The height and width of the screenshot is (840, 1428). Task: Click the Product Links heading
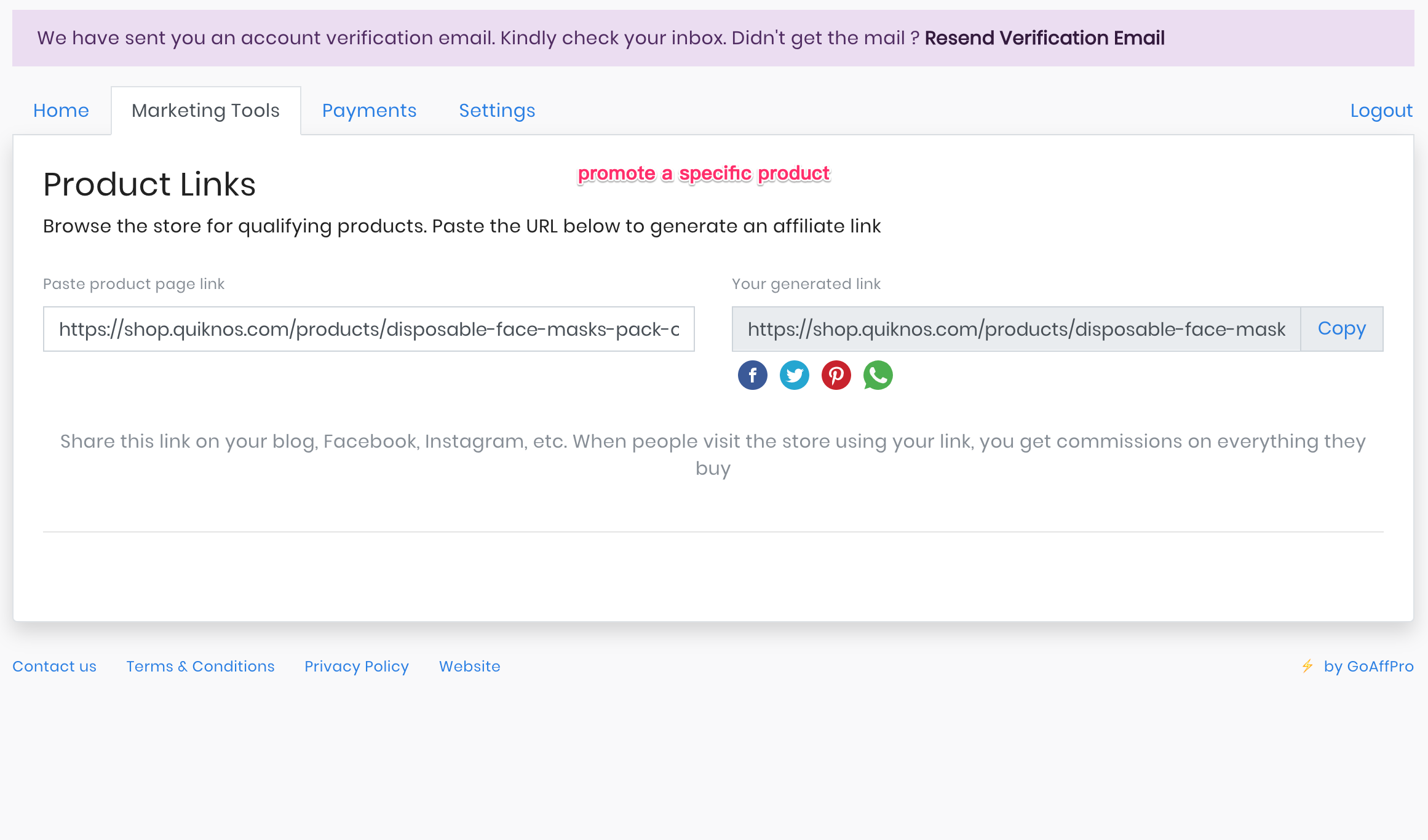coord(149,184)
